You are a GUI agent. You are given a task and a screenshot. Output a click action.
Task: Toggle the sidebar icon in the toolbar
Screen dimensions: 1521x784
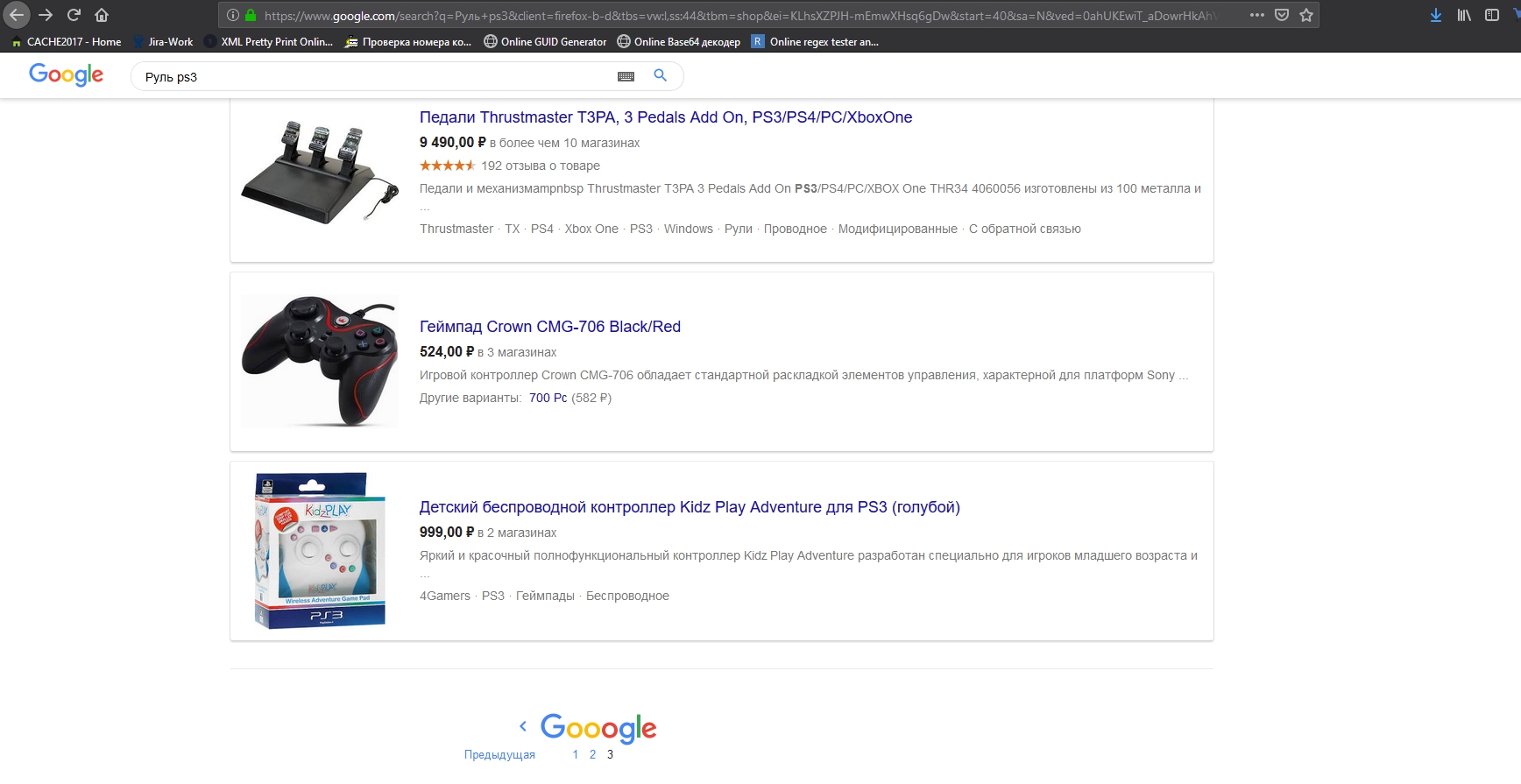point(1492,15)
